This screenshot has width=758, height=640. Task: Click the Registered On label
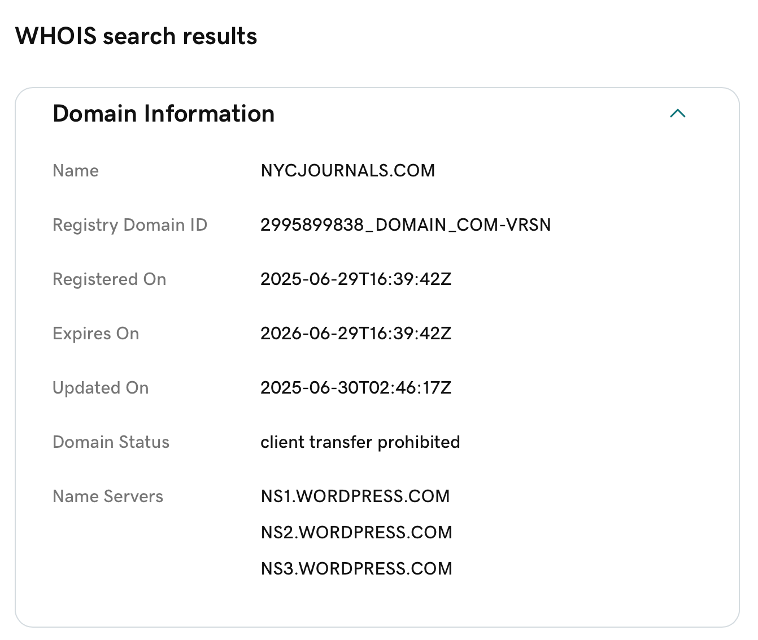click(109, 279)
